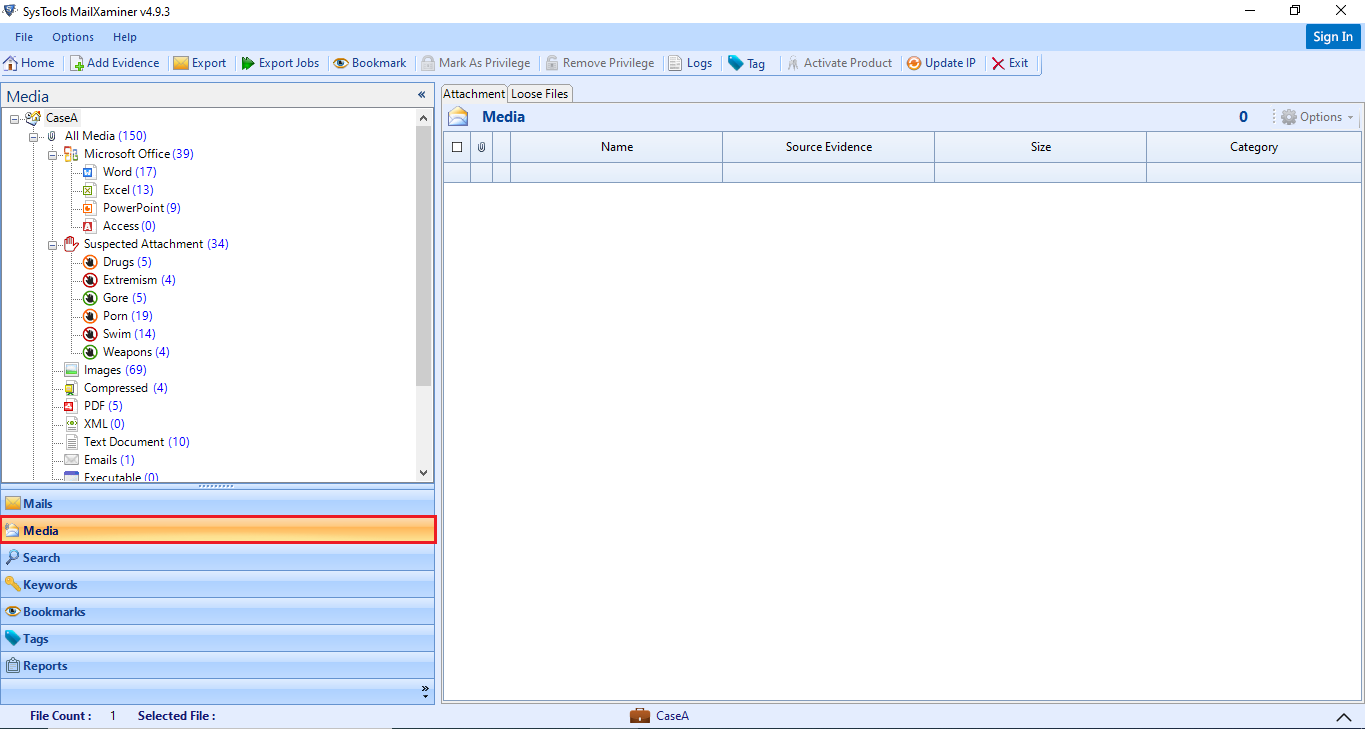
Task: Open the Search navigation pane
Action: click(218, 558)
